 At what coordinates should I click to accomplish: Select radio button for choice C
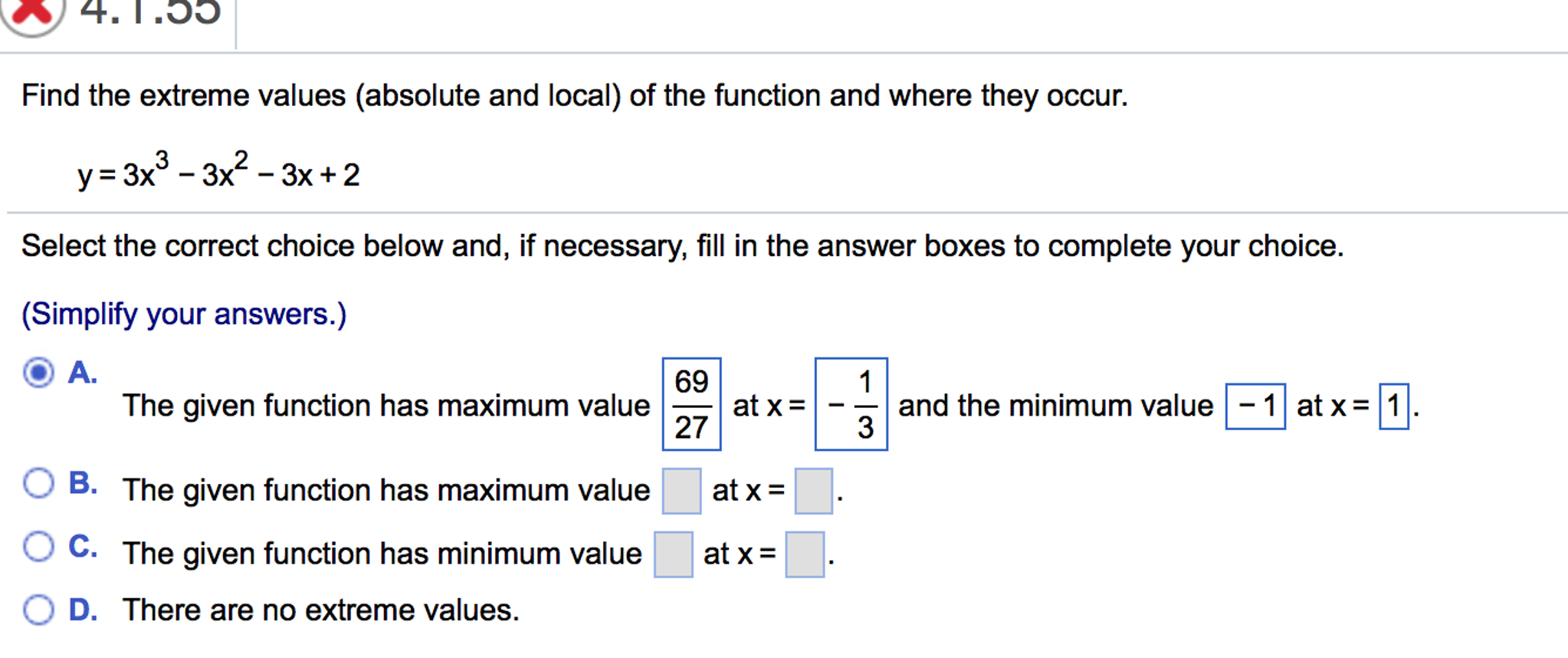click(38, 547)
